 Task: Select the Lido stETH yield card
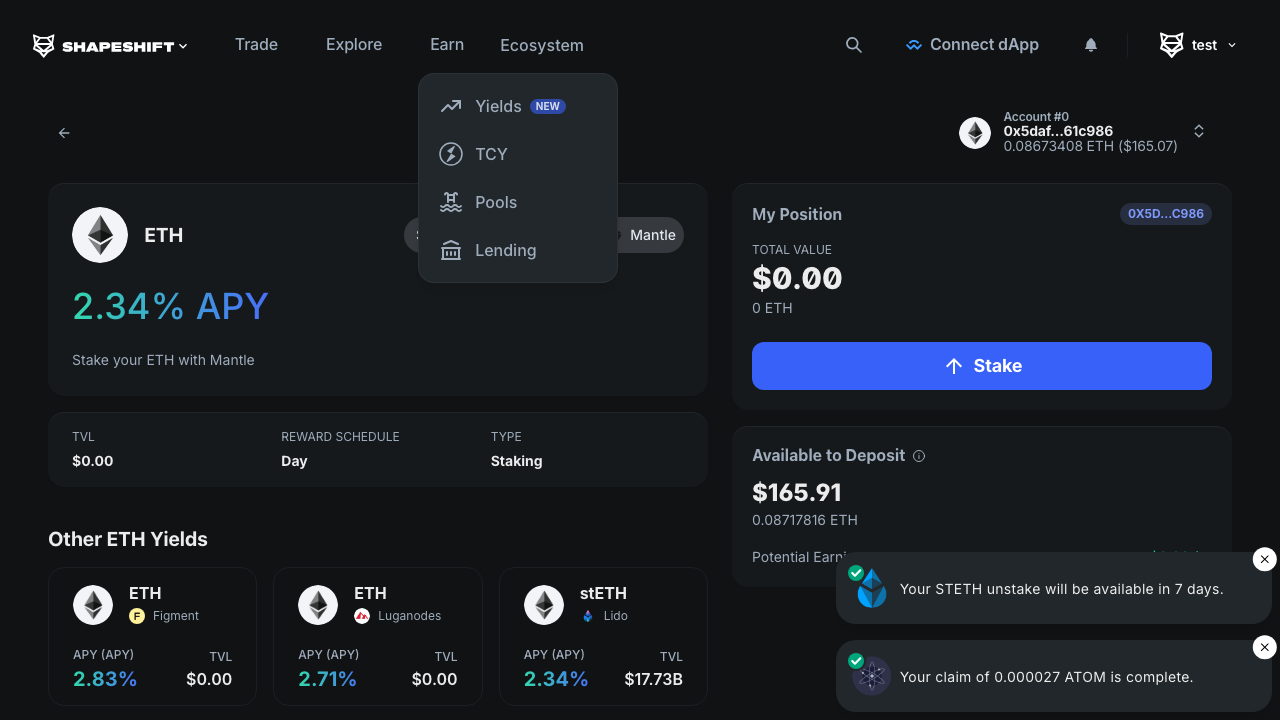coord(603,636)
